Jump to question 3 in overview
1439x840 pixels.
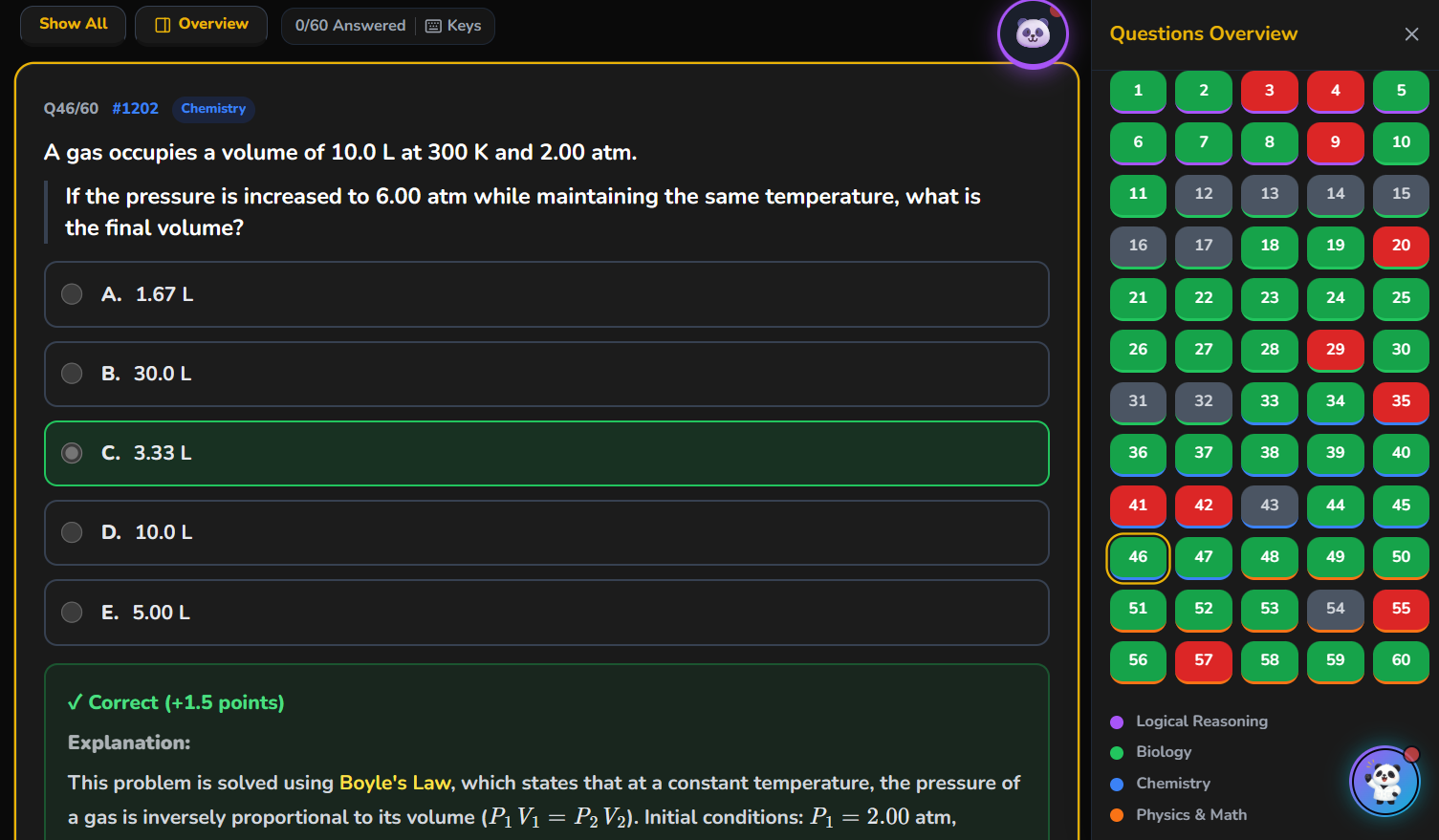(x=1270, y=91)
